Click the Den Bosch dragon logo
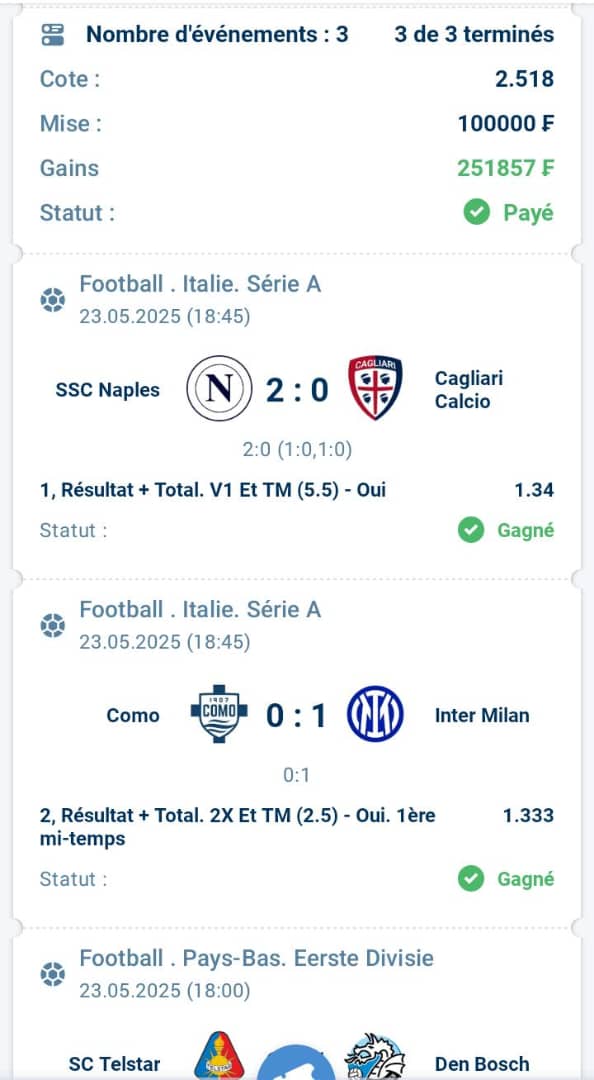The image size is (594, 1080). click(375, 1056)
